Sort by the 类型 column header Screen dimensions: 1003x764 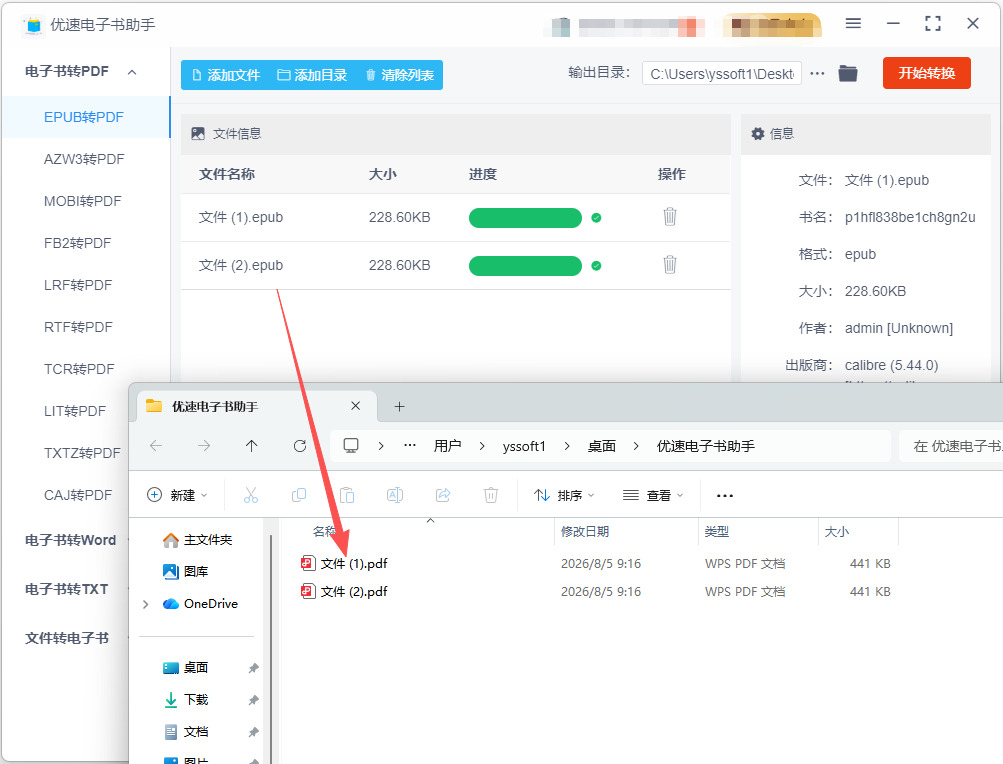point(716,532)
